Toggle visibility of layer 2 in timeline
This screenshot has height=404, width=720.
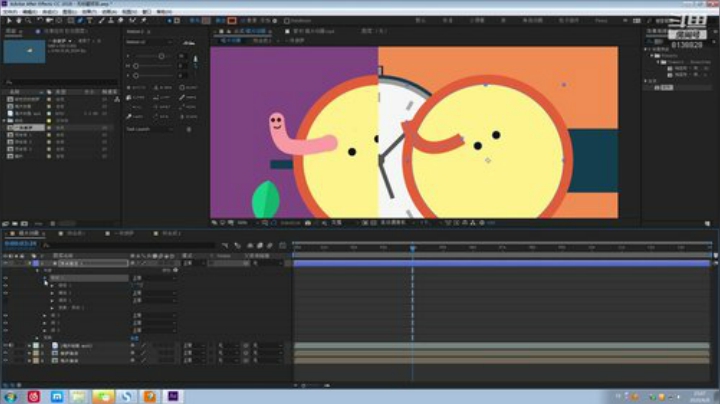click(x=5, y=346)
